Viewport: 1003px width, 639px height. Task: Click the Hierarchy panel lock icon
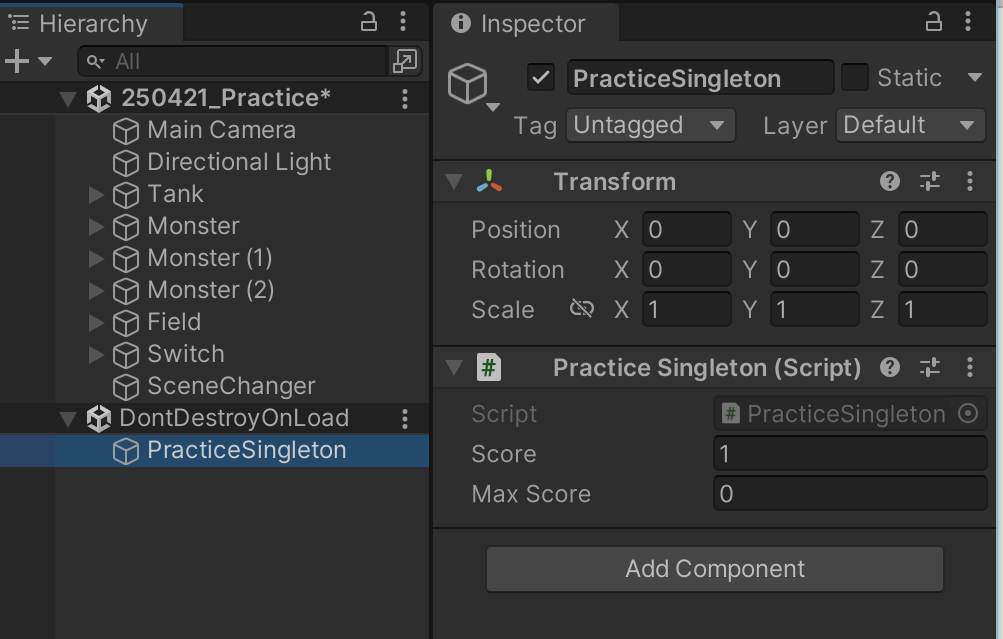pos(369,21)
